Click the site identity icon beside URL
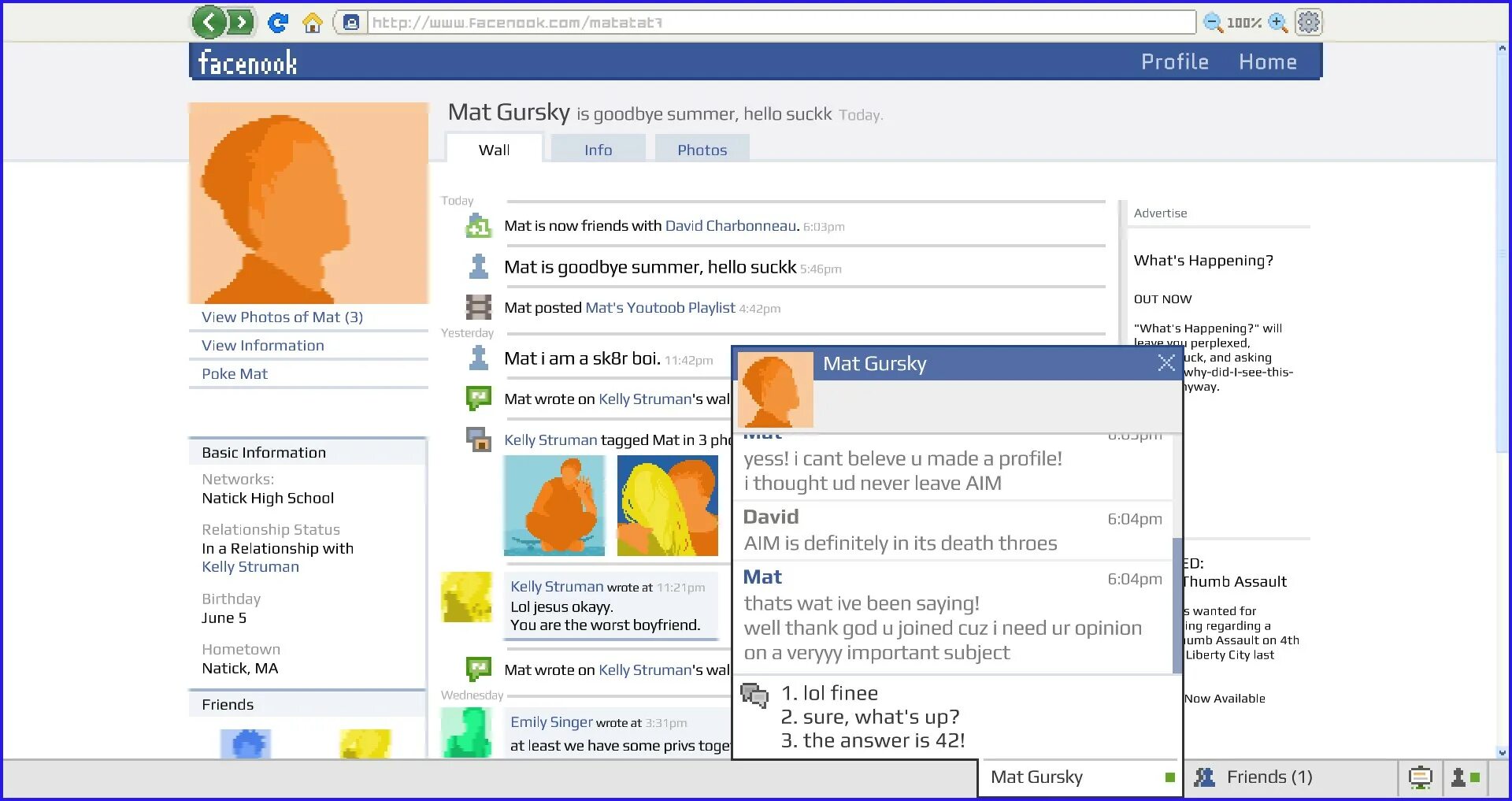1512x801 pixels. pyautogui.click(x=352, y=22)
